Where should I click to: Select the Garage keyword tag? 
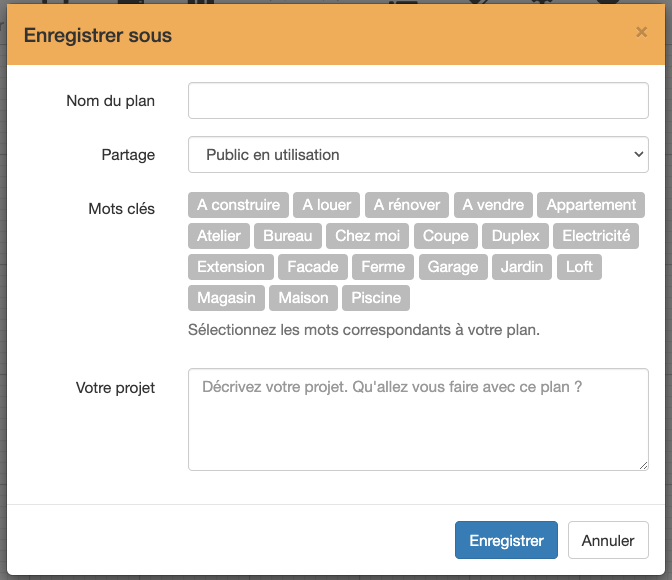(453, 267)
